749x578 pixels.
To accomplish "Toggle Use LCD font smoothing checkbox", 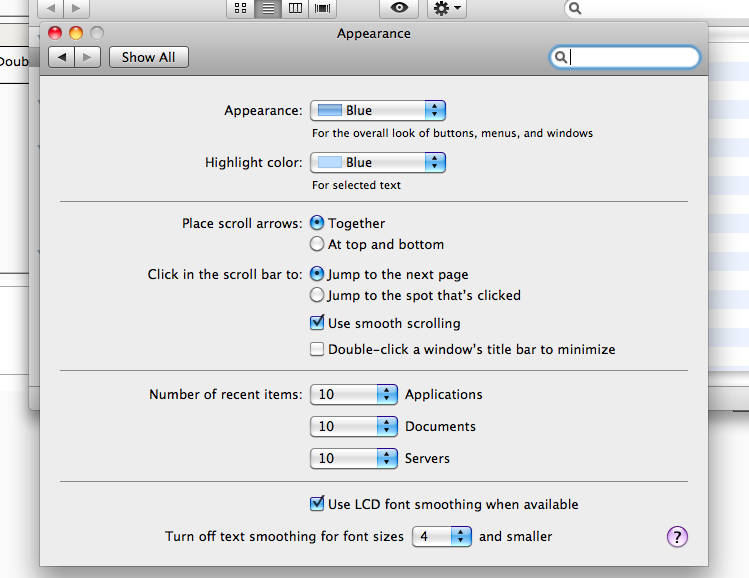I will click(x=317, y=503).
